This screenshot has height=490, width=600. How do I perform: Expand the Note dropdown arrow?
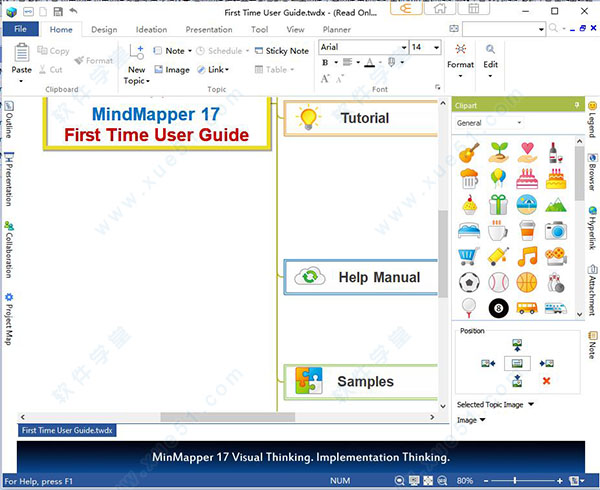[190, 51]
